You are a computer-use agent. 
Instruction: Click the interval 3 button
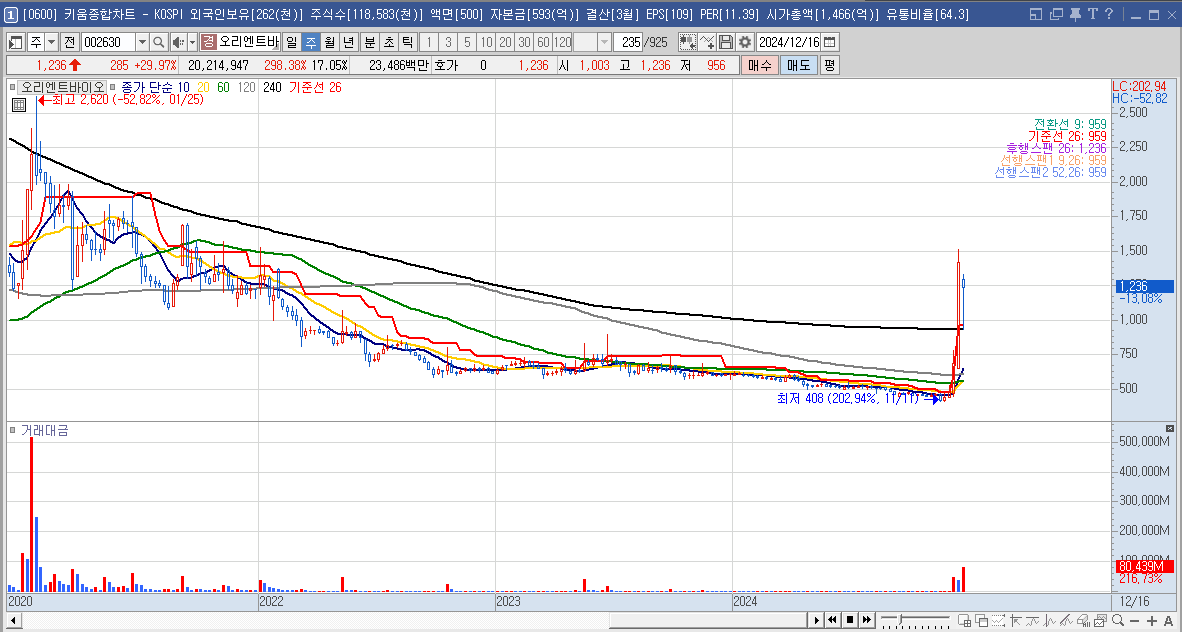tap(449, 42)
